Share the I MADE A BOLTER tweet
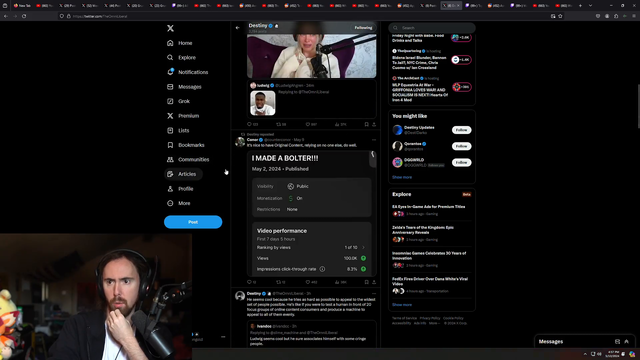 tap(374, 282)
